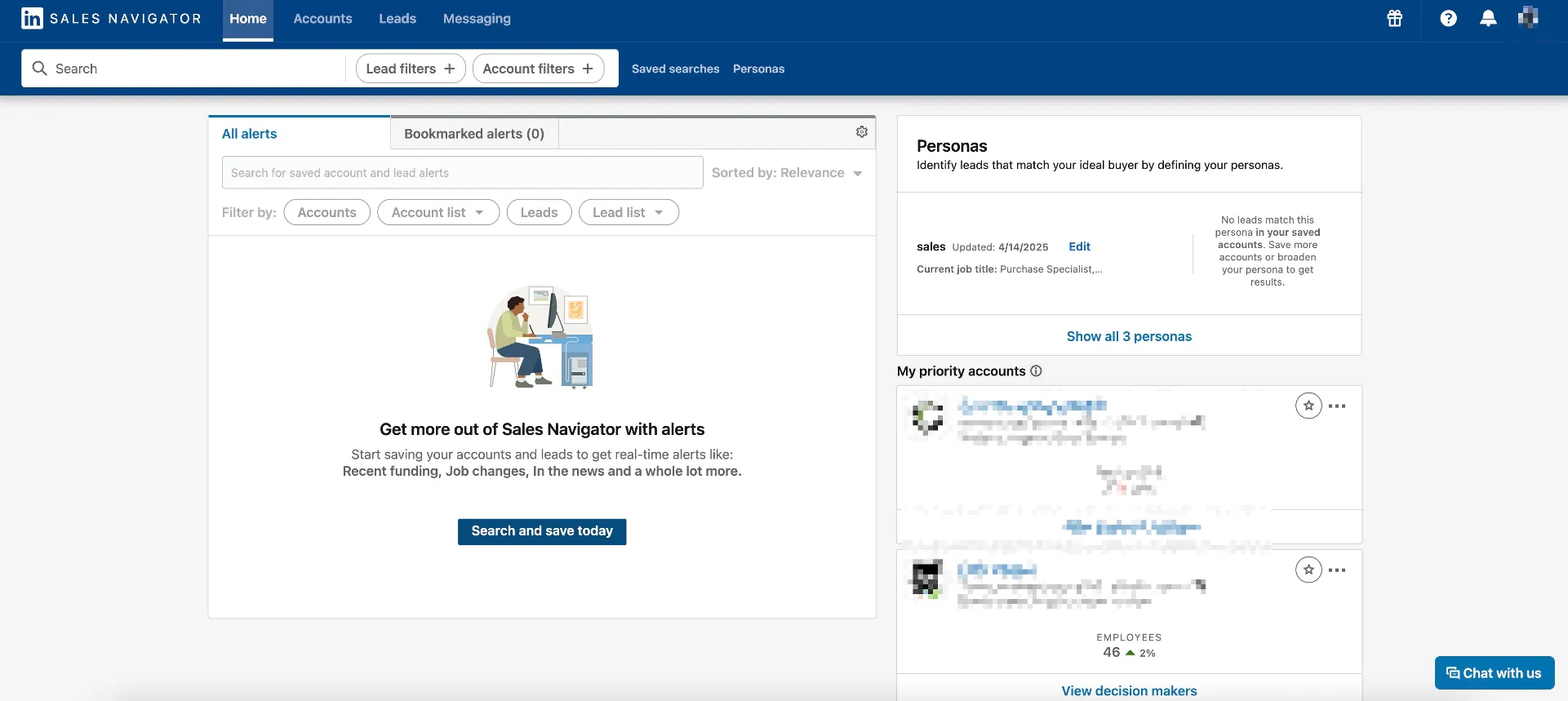The height and width of the screenshot is (701, 1568).
Task: Open the gift icon in top bar
Action: pyautogui.click(x=1394, y=19)
